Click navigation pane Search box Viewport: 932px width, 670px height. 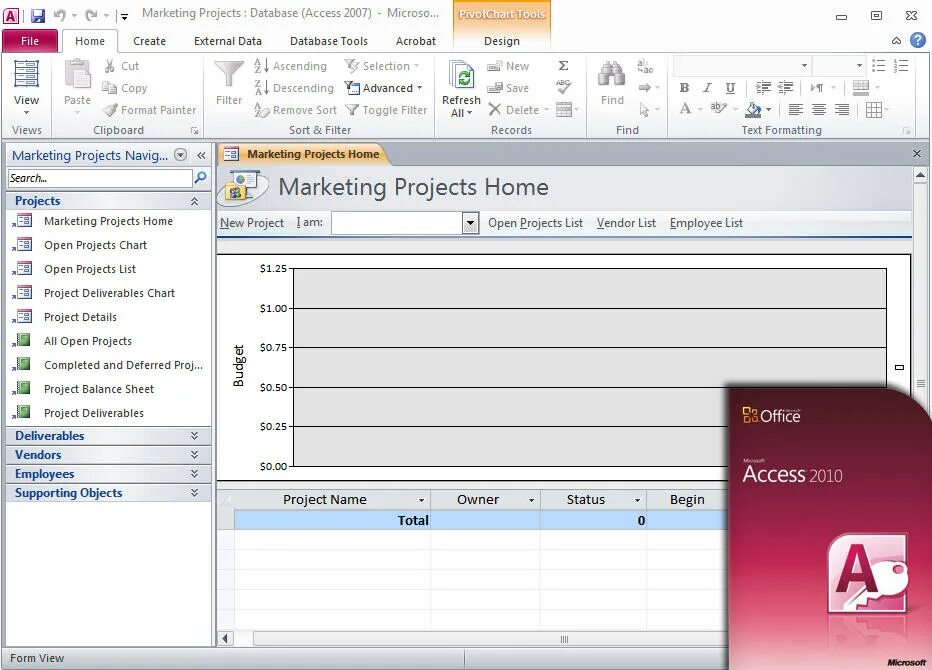pyautogui.click(x=100, y=178)
